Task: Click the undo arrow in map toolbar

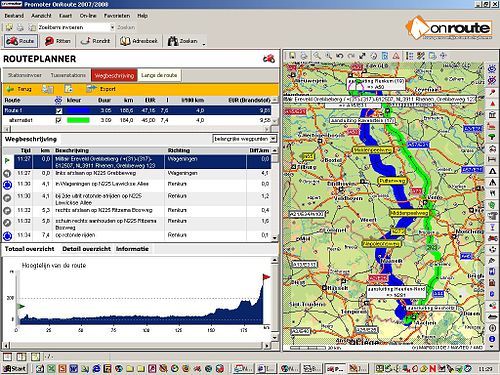Action: [340, 56]
